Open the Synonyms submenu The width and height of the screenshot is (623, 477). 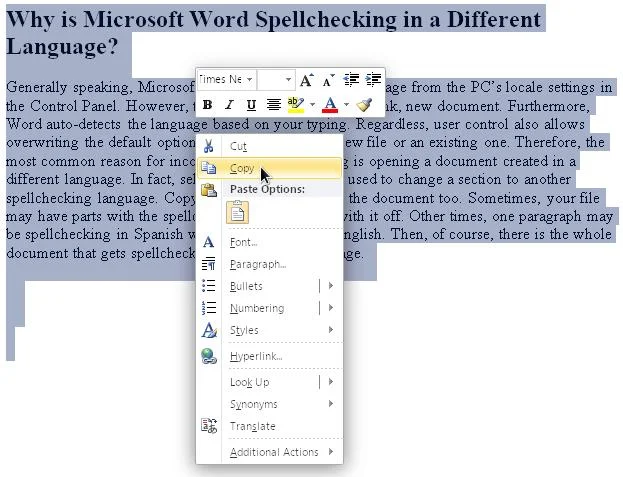click(269, 404)
